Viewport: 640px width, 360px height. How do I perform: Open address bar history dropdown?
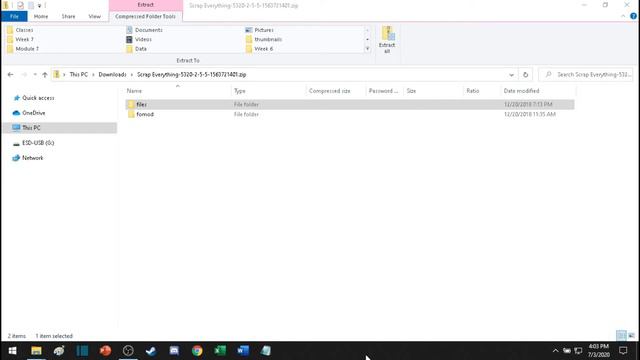(511, 75)
